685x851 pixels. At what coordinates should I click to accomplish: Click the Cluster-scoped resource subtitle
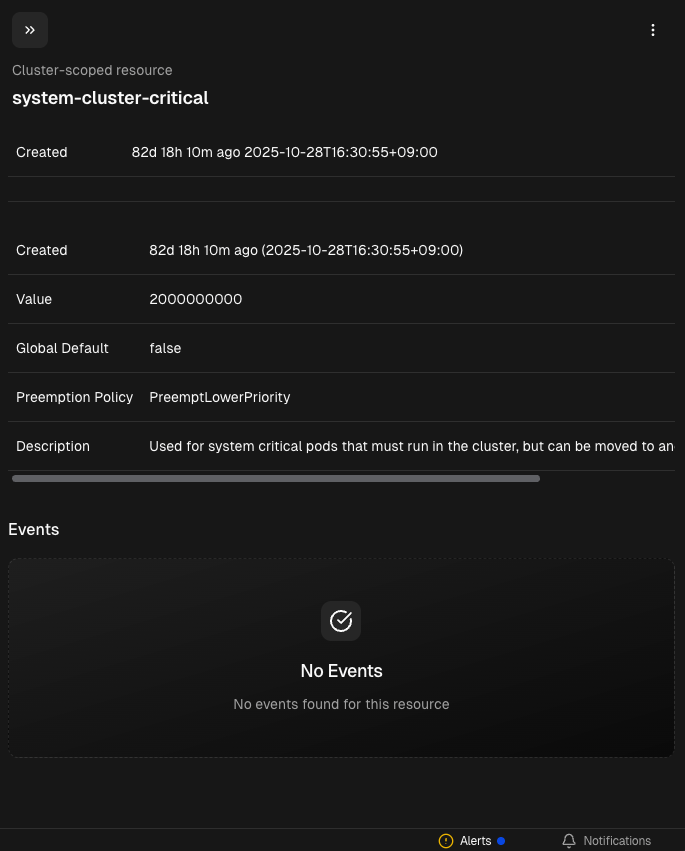click(92, 70)
